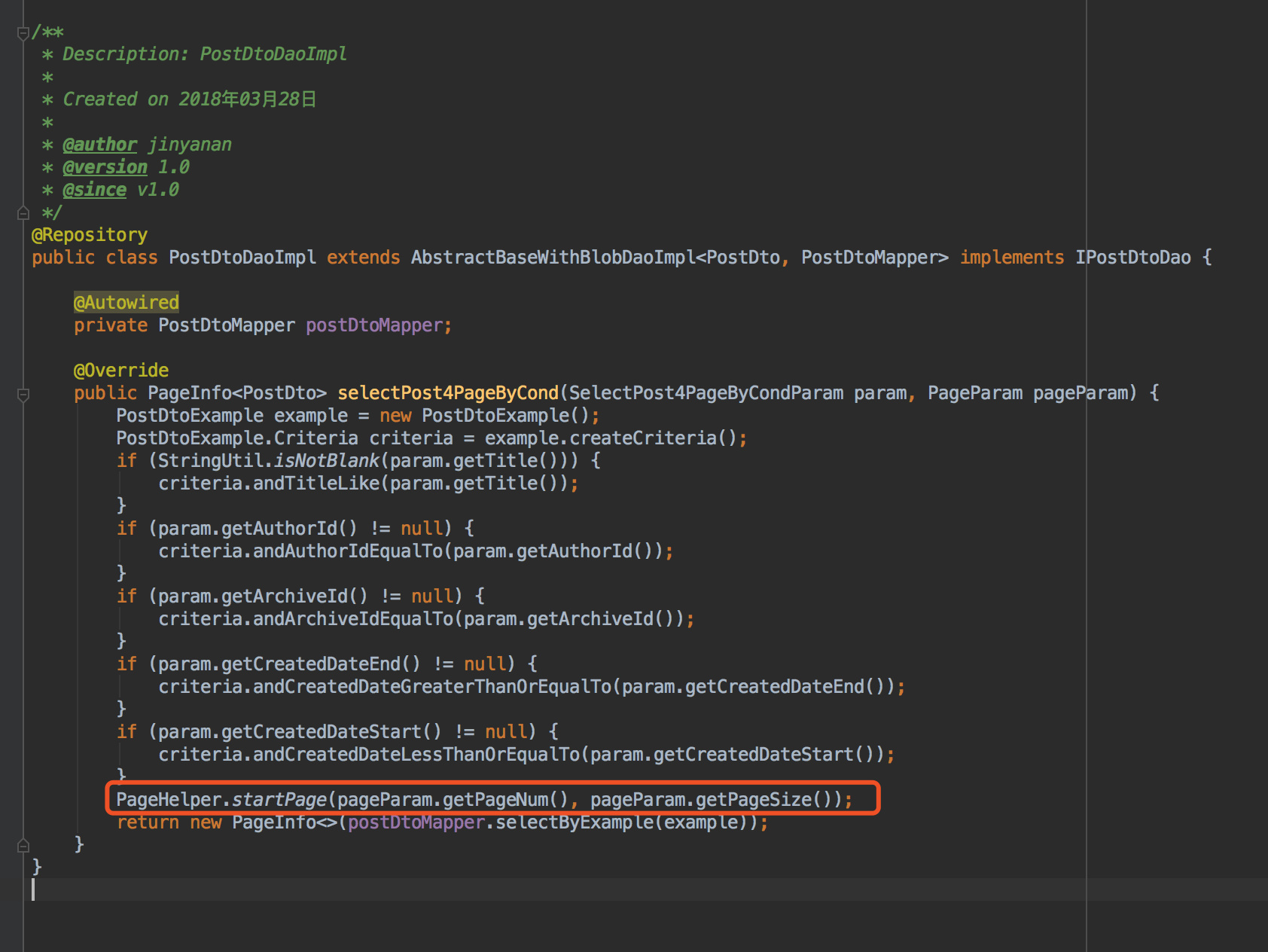Click the AbstractBaseWithBlobDaoImpl superclass name
The image size is (1268, 952).
pyautogui.click(x=553, y=258)
